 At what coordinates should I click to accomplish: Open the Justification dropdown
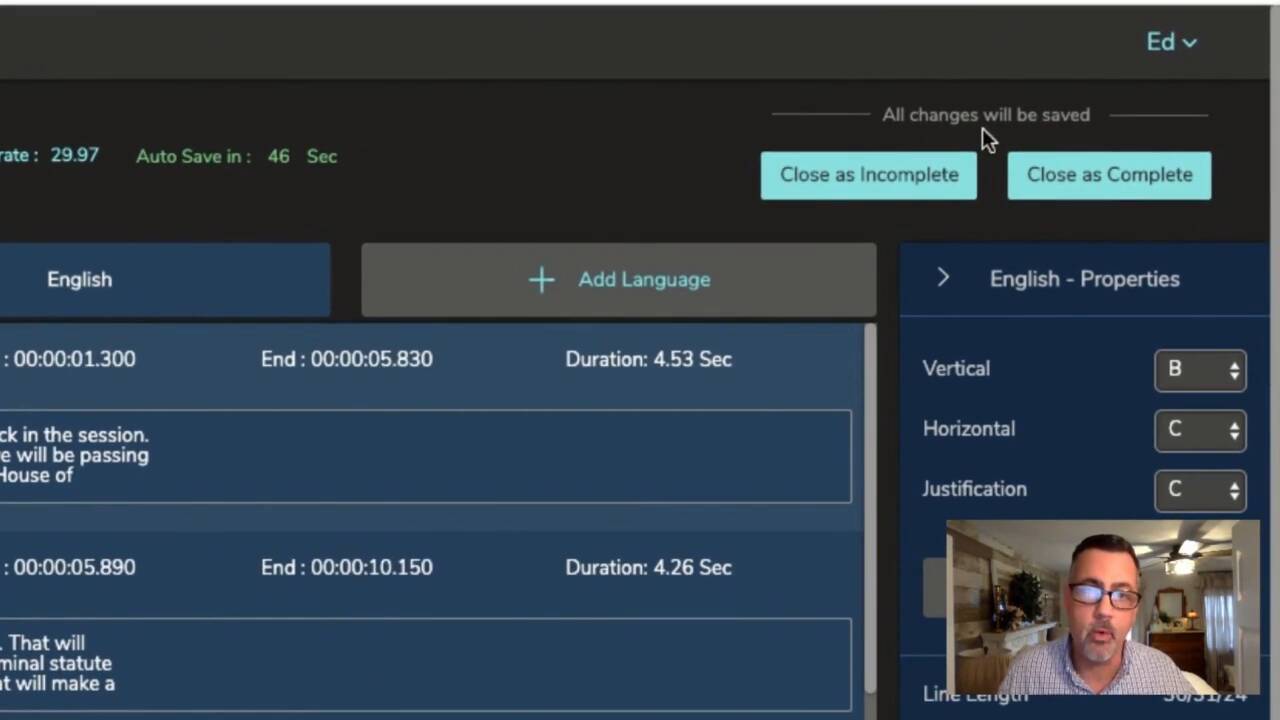point(1200,490)
